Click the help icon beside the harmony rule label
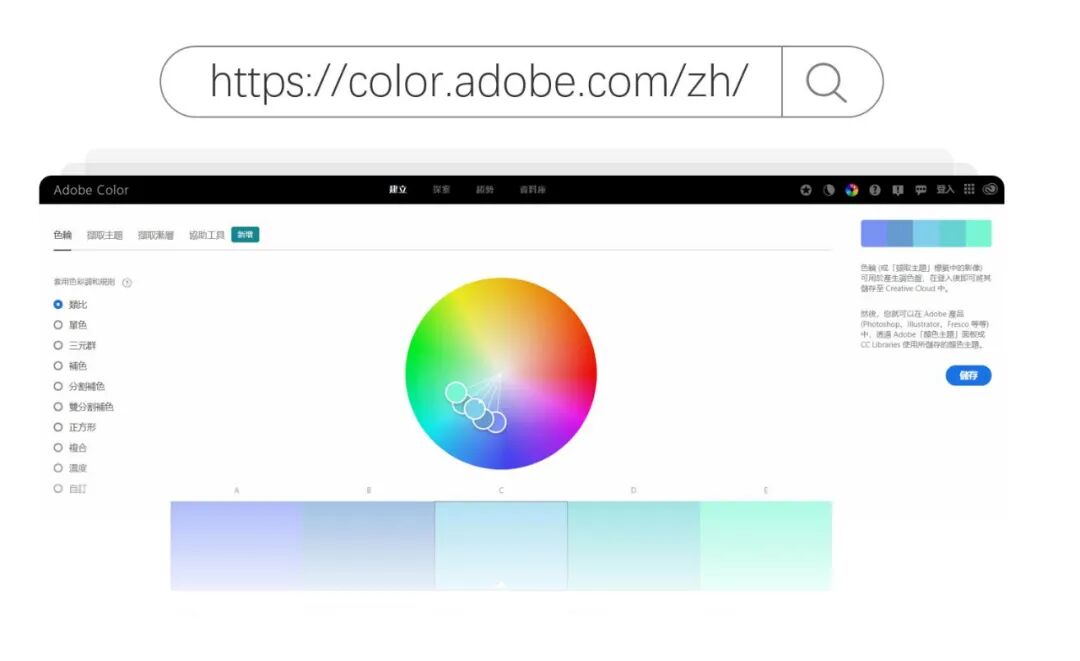This screenshot has width=1080, height=661. coord(127,282)
